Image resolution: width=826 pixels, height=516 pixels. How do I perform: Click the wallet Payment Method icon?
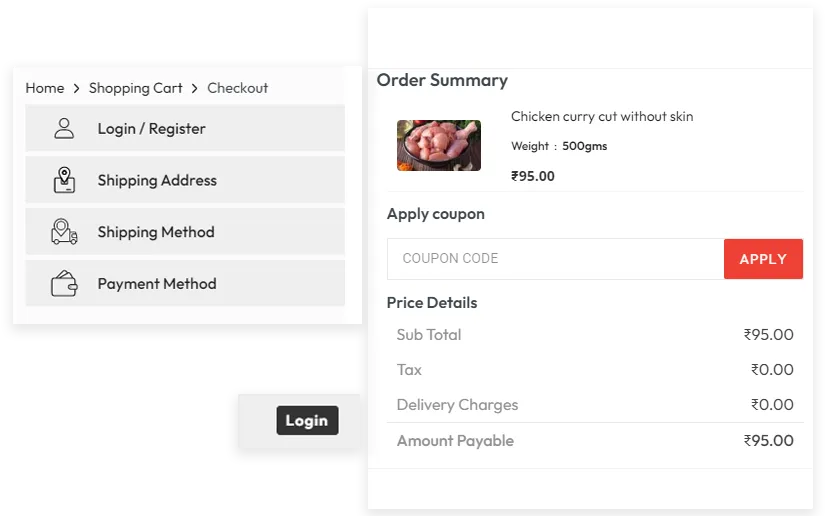coord(64,284)
